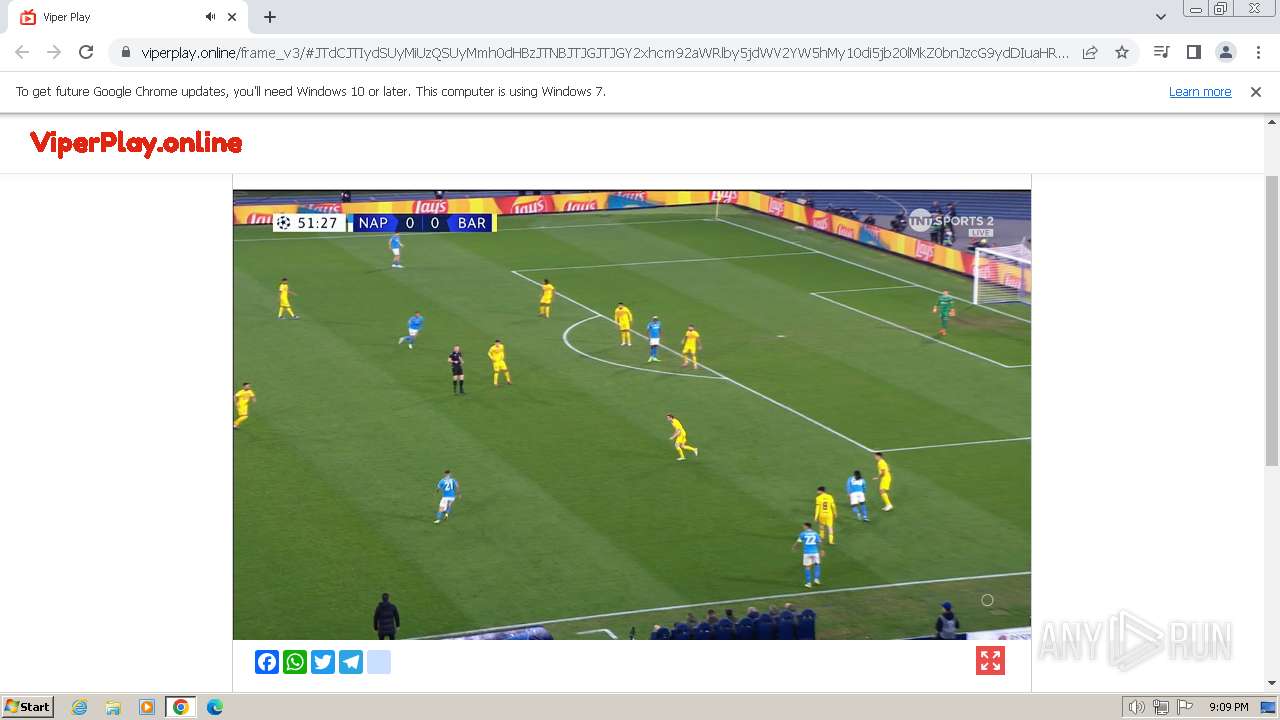
Task: Click the TNT Sports 2 live logo
Action: click(x=951, y=223)
